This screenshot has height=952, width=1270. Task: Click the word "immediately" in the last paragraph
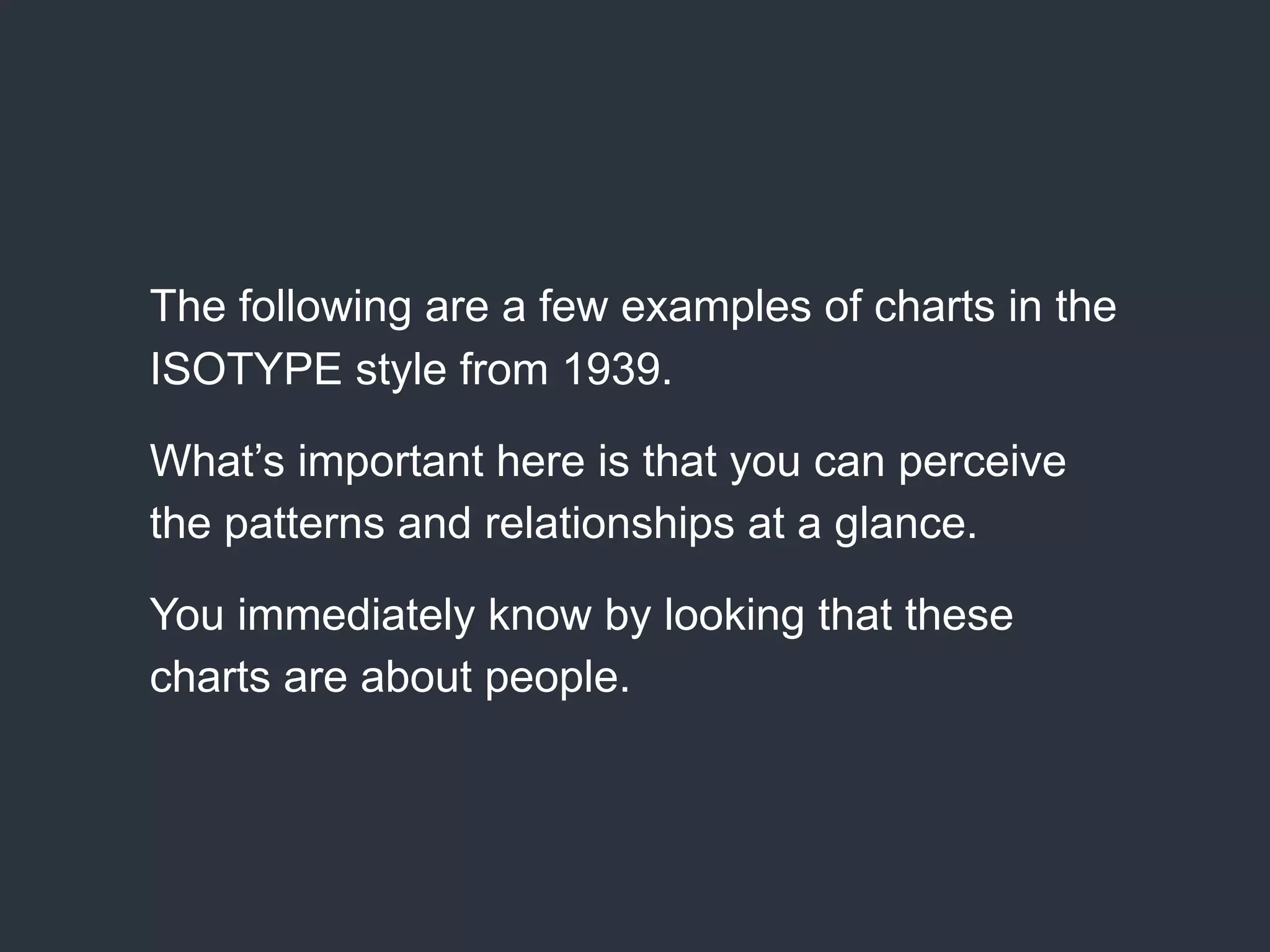pyautogui.click(x=355, y=615)
